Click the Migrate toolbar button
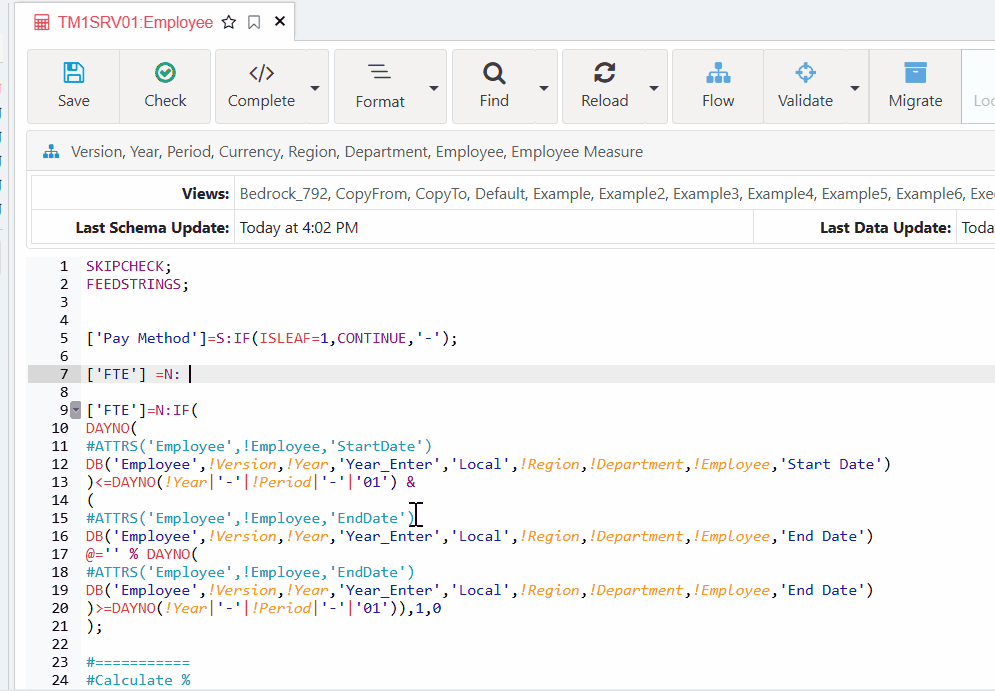The height and width of the screenshot is (691, 995). (915, 86)
